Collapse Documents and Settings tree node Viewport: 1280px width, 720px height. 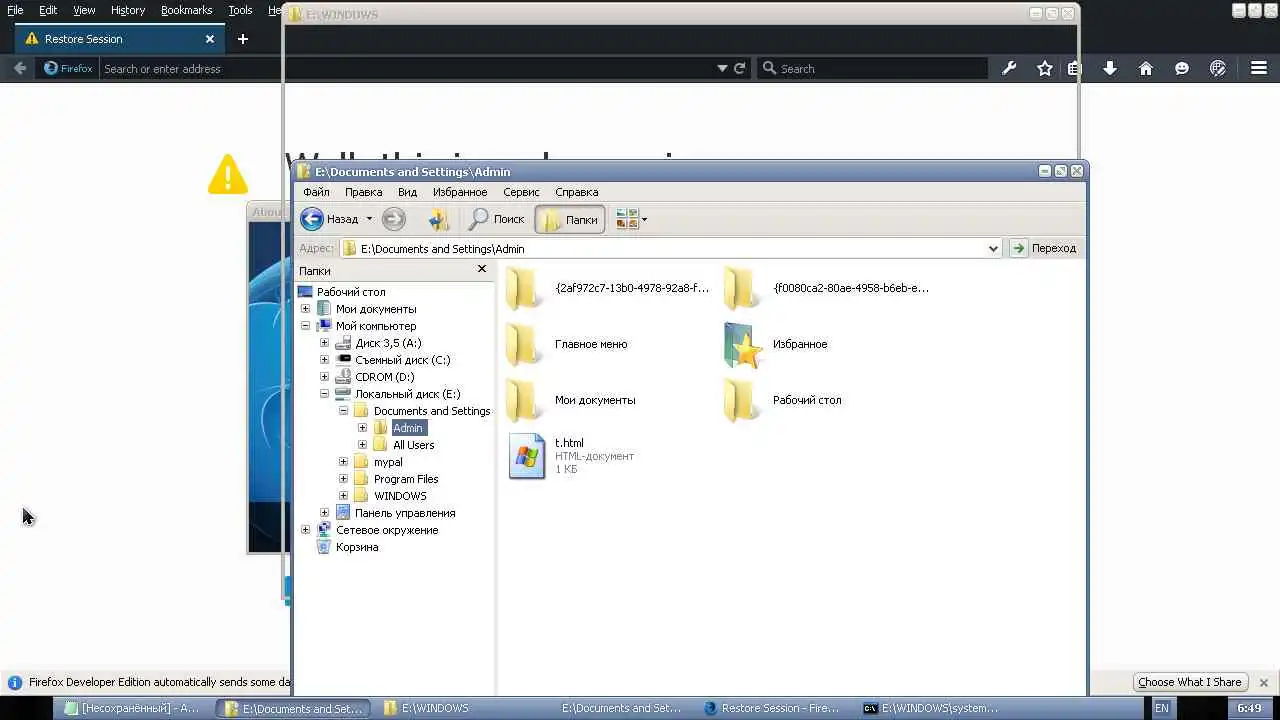tap(343, 411)
